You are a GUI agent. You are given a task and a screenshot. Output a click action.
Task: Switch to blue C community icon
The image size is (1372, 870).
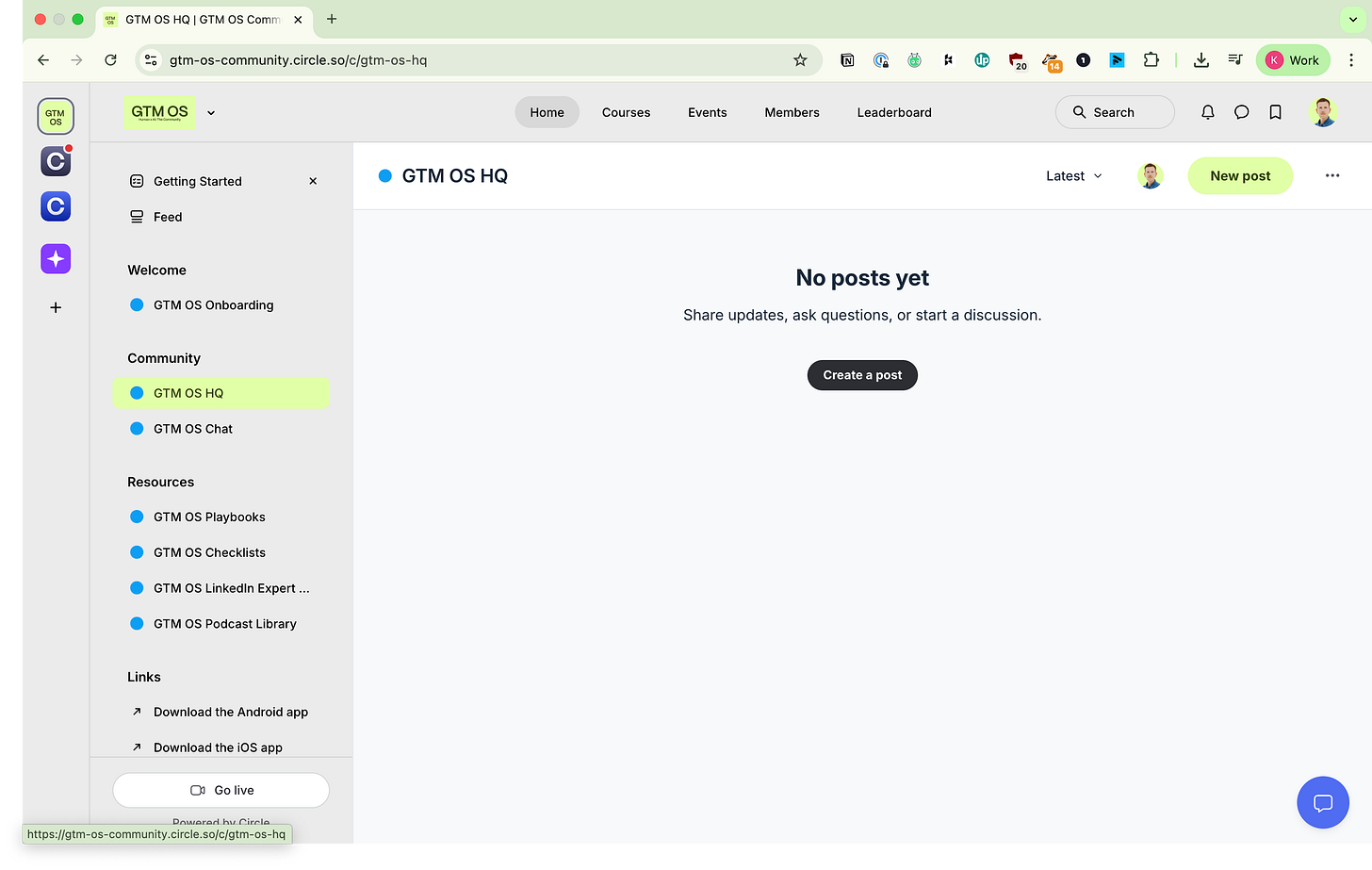56,206
